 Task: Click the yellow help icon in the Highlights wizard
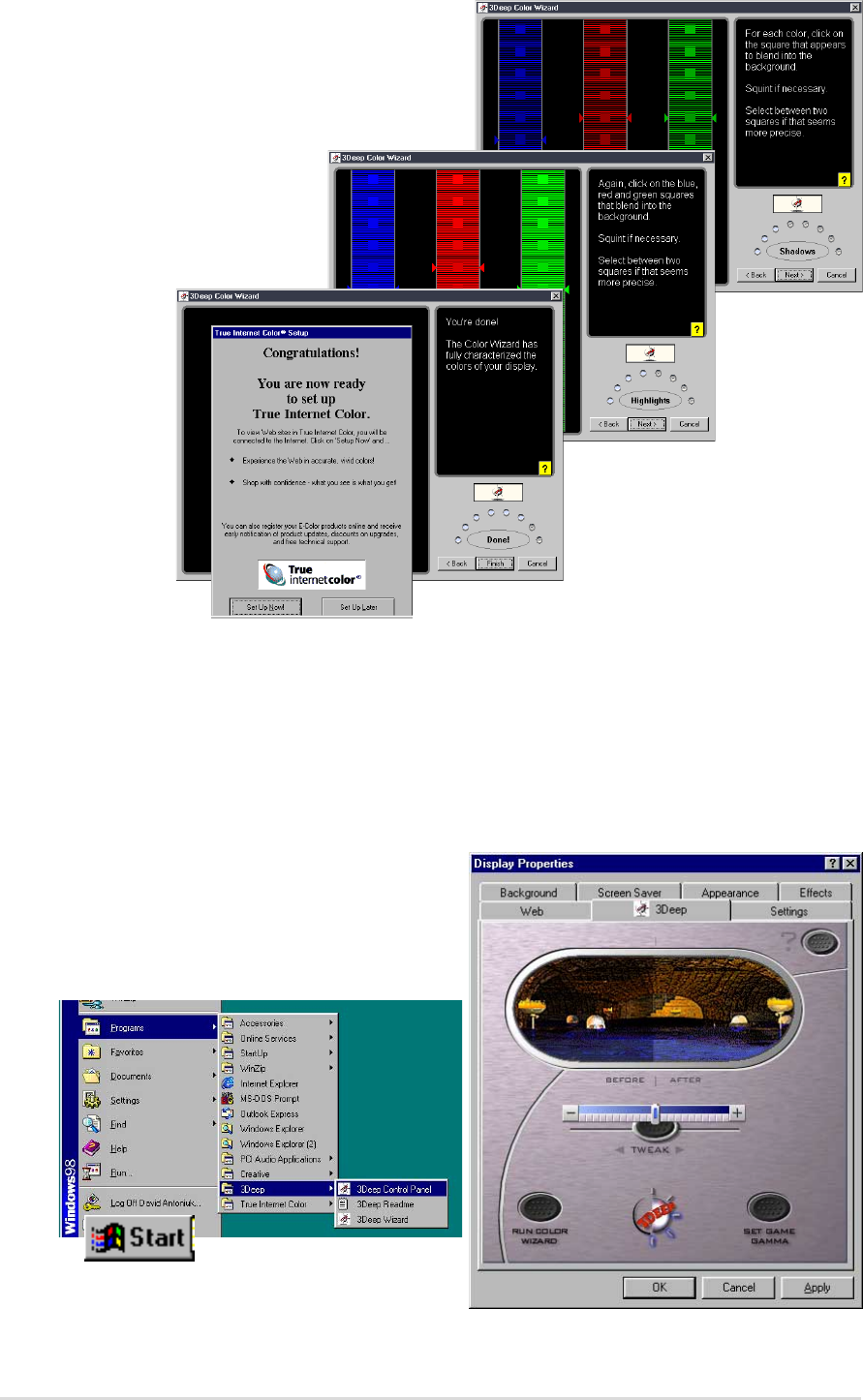click(x=696, y=329)
